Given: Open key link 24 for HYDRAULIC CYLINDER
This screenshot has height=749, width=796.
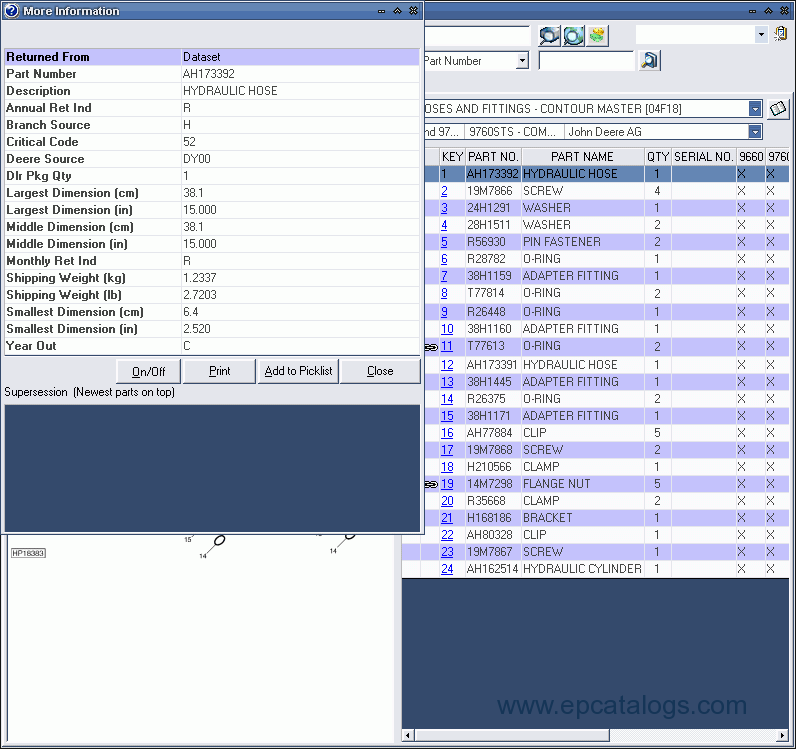Looking at the screenshot, I should tap(447, 569).
